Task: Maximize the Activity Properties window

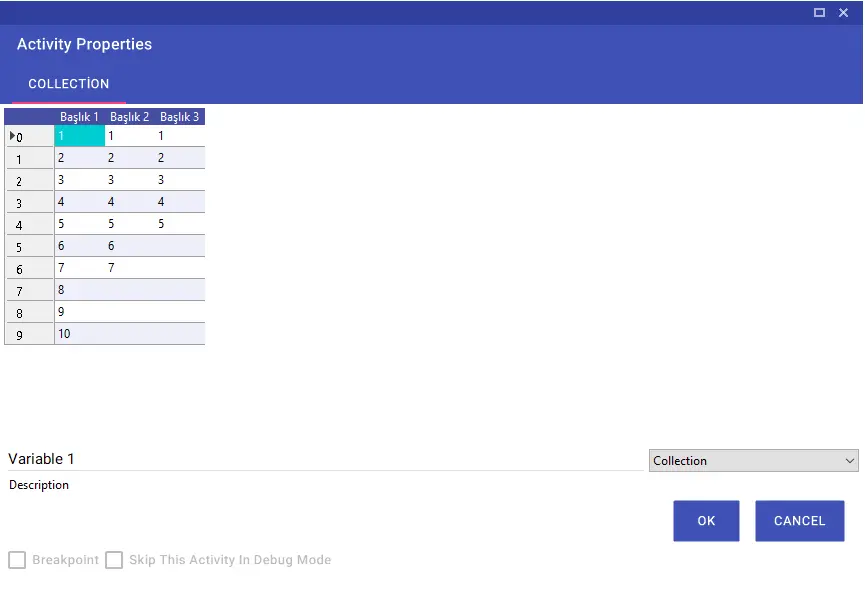Action: pyautogui.click(x=819, y=13)
